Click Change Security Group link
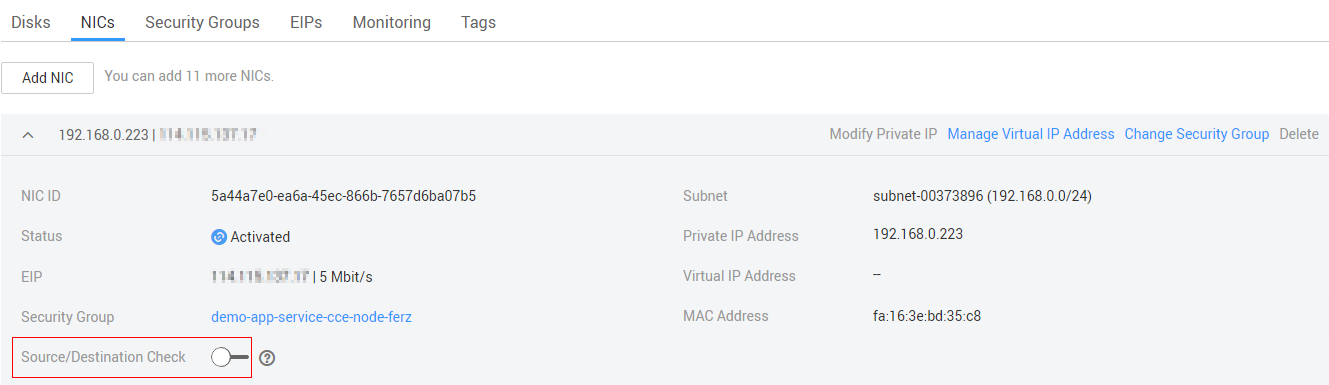This screenshot has width=1329, height=385. (x=1197, y=134)
